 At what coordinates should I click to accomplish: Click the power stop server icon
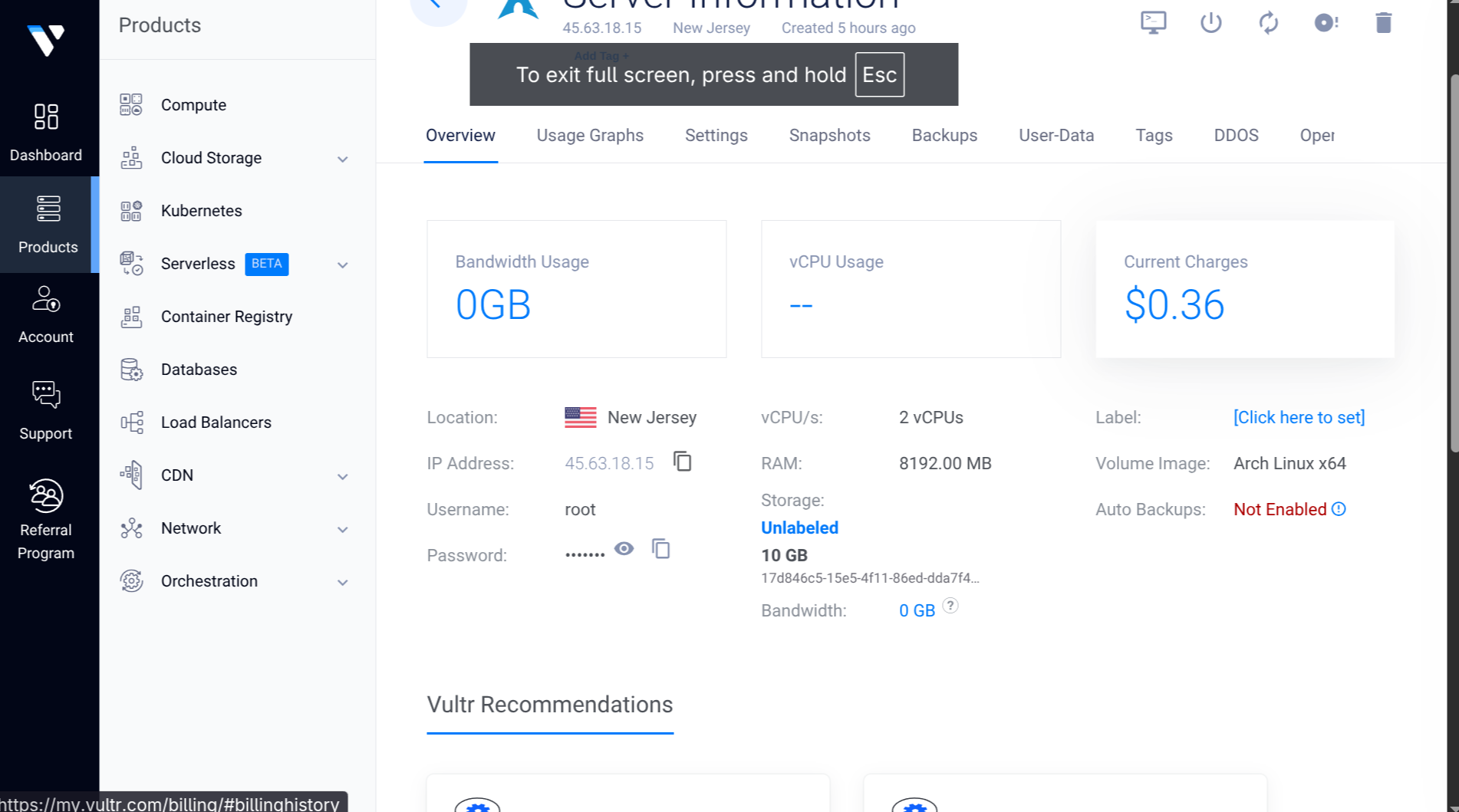pos(1211,22)
